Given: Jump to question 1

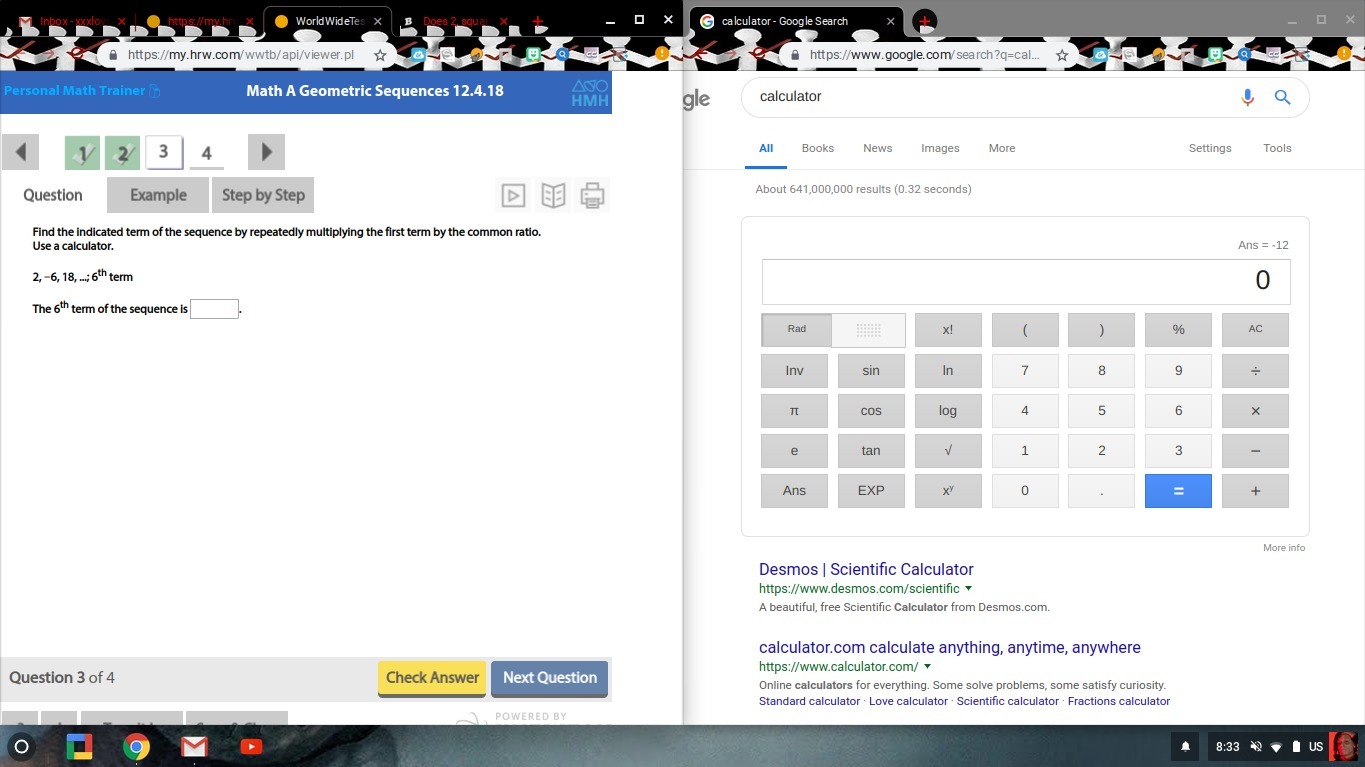Looking at the screenshot, I should [x=83, y=153].
